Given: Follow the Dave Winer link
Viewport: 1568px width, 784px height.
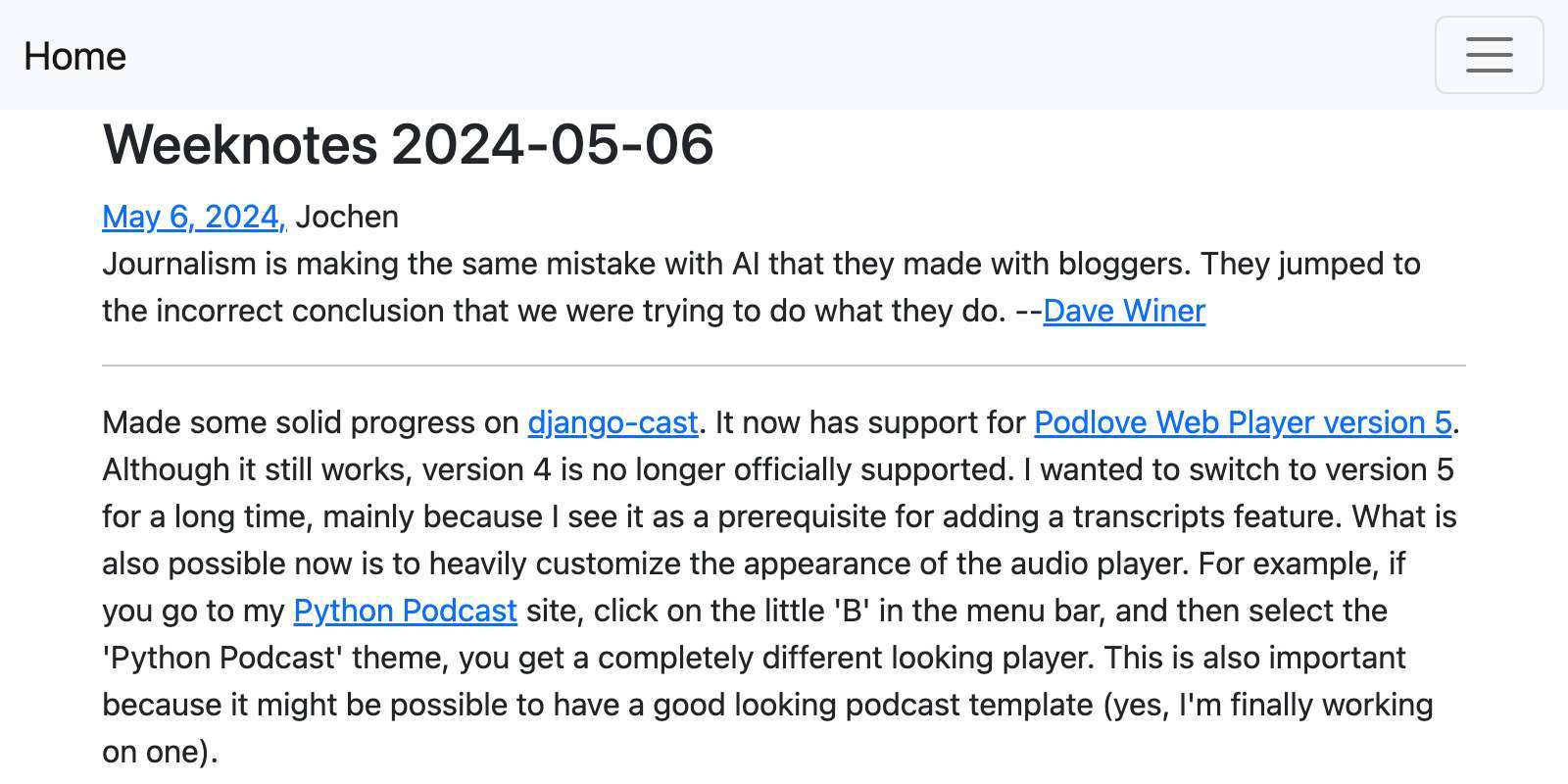Looking at the screenshot, I should click(x=1124, y=311).
